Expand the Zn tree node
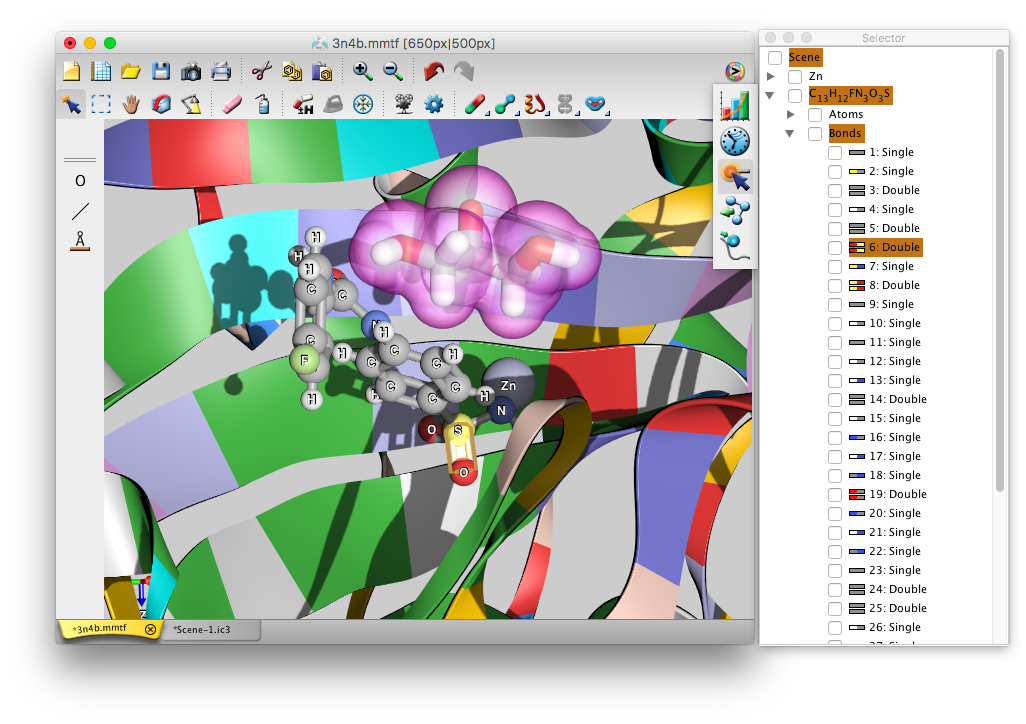1026x724 pixels. (771, 77)
